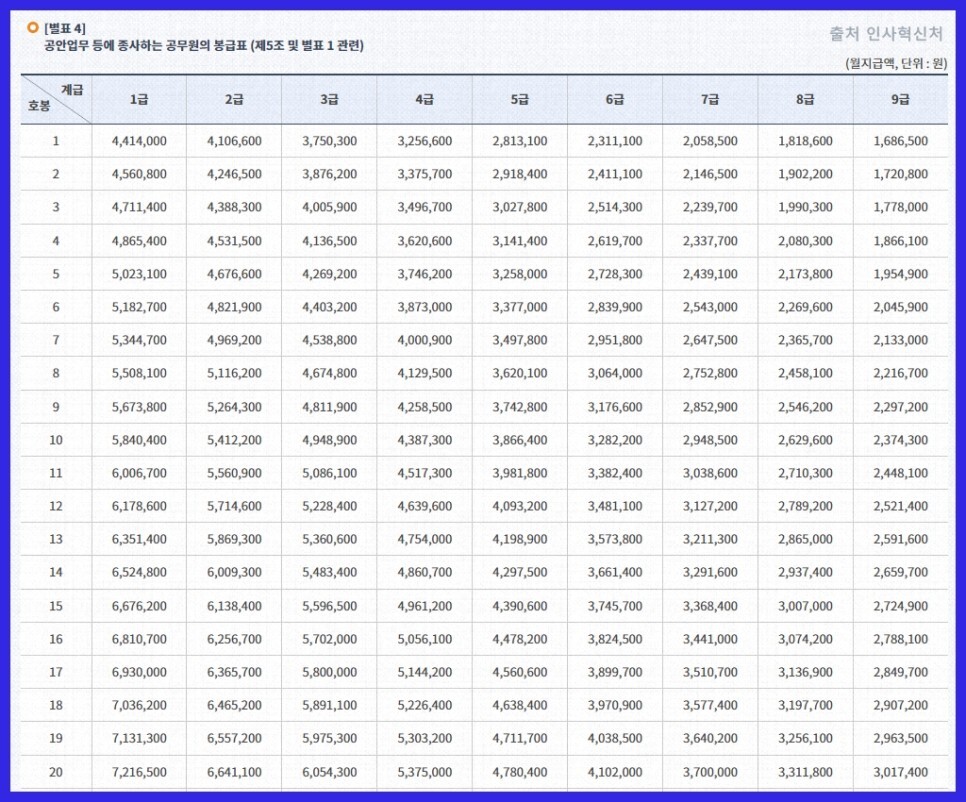Viewport: 966px width, 802px height.
Task: Click the value 2,045,900
Action: click(900, 307)
